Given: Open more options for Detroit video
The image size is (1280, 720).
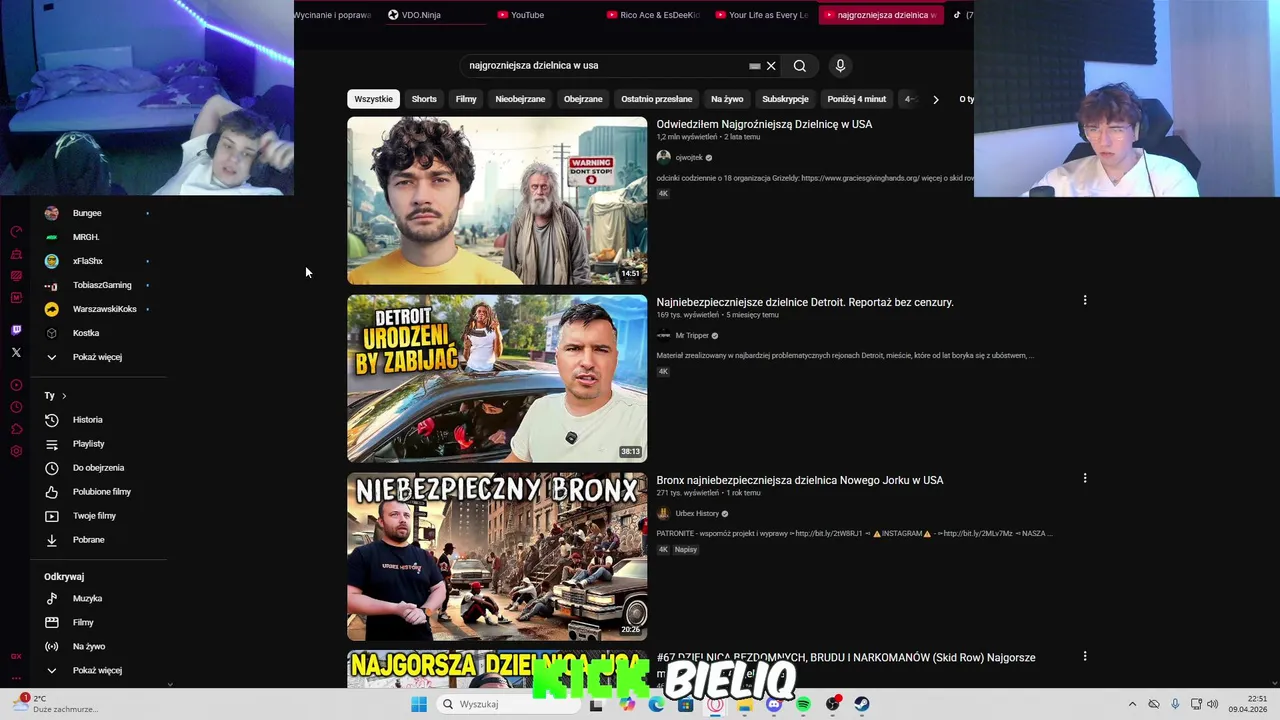Looking at the screenshot, I should pos(1085,300).
